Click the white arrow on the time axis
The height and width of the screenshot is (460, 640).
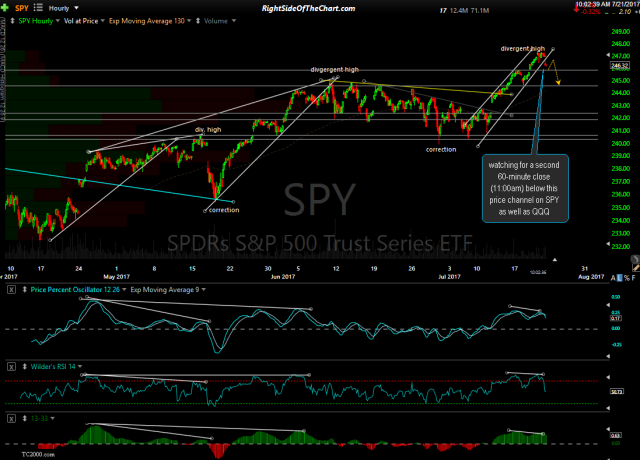click(555, 260)
